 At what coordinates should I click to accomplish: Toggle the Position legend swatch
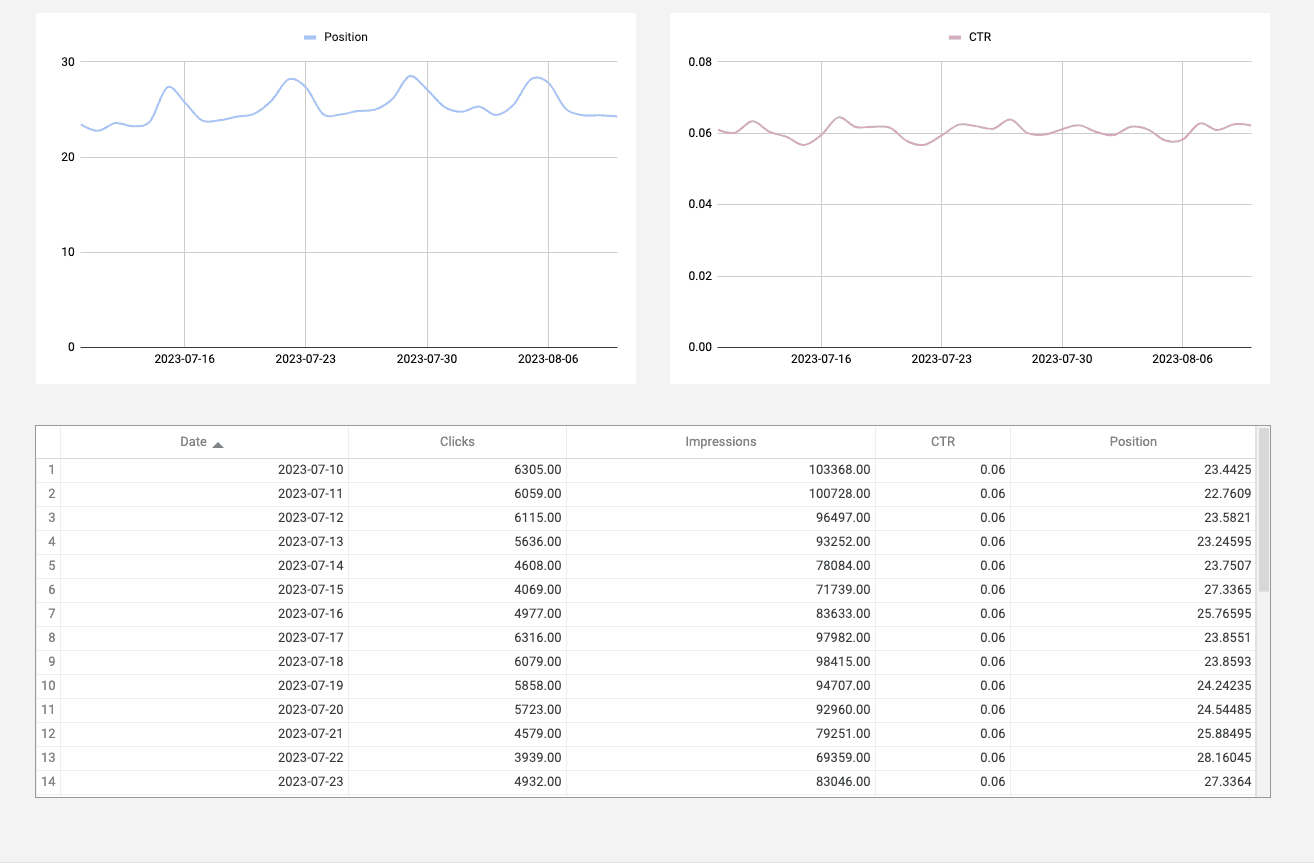[310, 37]
